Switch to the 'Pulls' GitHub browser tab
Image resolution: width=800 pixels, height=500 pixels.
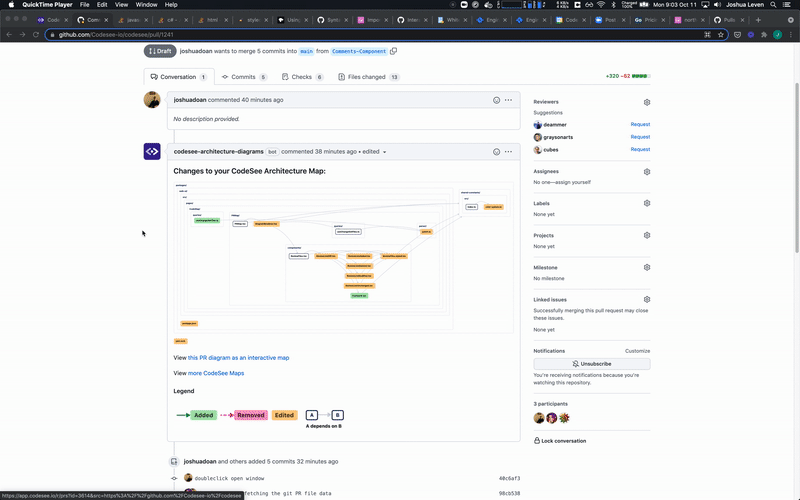pyautogui.click(x=729, y=20)
